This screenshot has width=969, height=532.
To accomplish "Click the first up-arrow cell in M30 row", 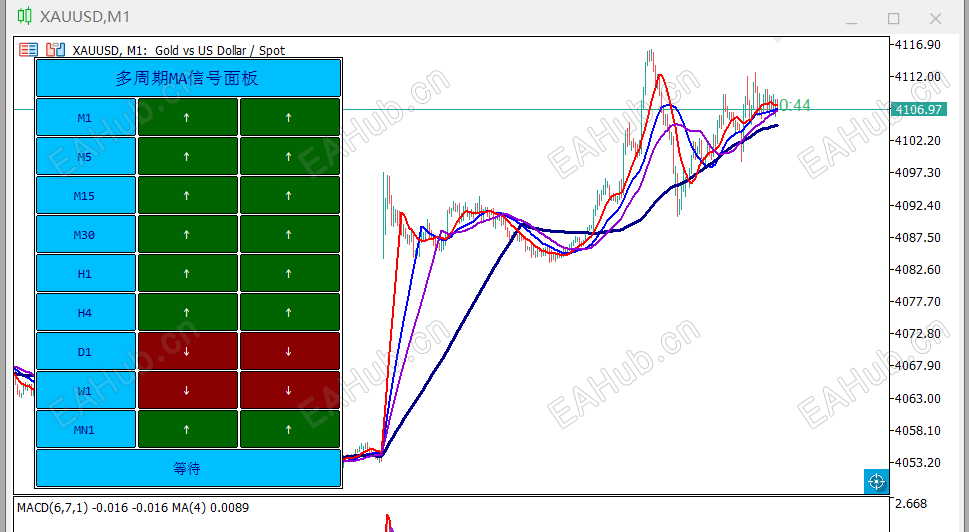I will [x=187, y=234].
